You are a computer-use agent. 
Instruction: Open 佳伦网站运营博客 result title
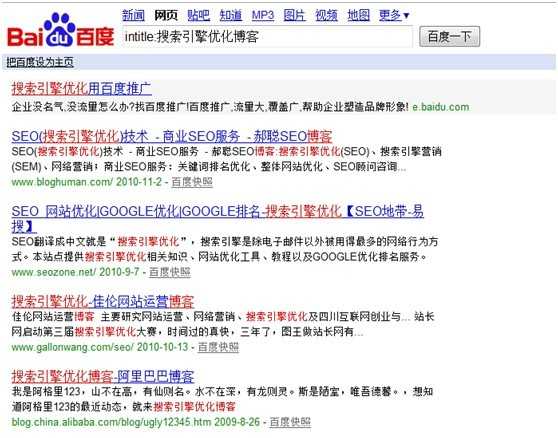click(x=103, y=301)
